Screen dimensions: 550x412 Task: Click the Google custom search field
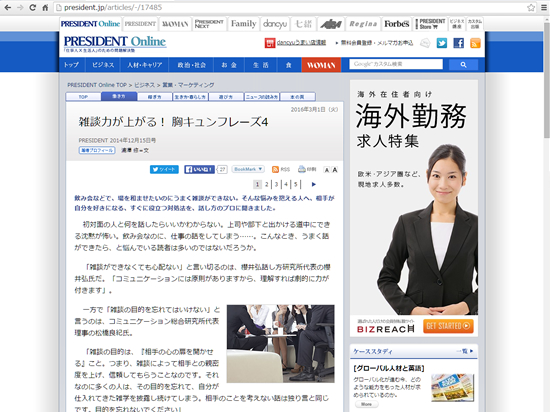(396, 64)
